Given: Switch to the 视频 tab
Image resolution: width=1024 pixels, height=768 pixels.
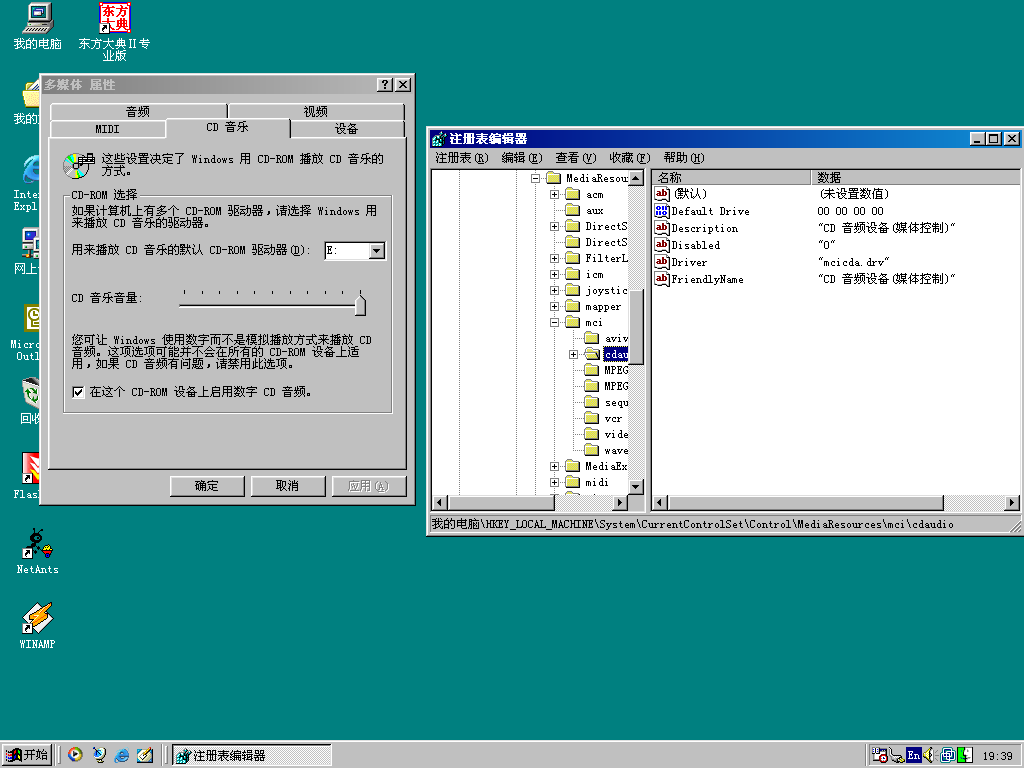Looking at the screenshot, I should tap(316, 112).
